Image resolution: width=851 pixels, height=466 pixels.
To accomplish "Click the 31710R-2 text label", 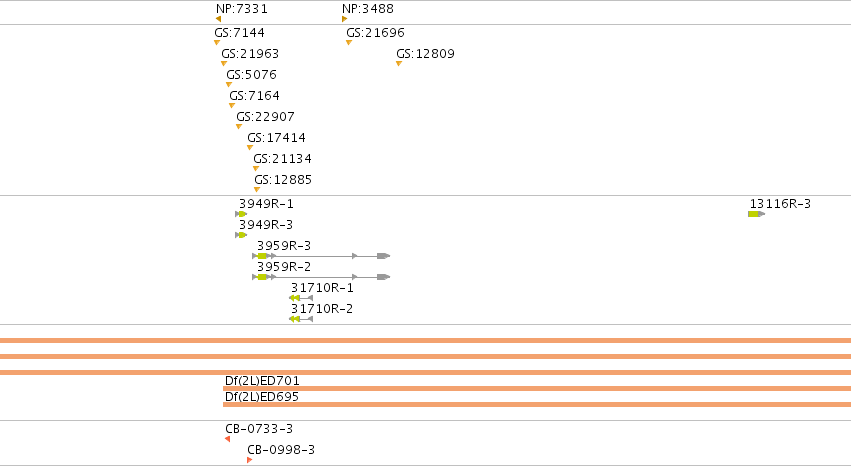I will coord(322,309).
